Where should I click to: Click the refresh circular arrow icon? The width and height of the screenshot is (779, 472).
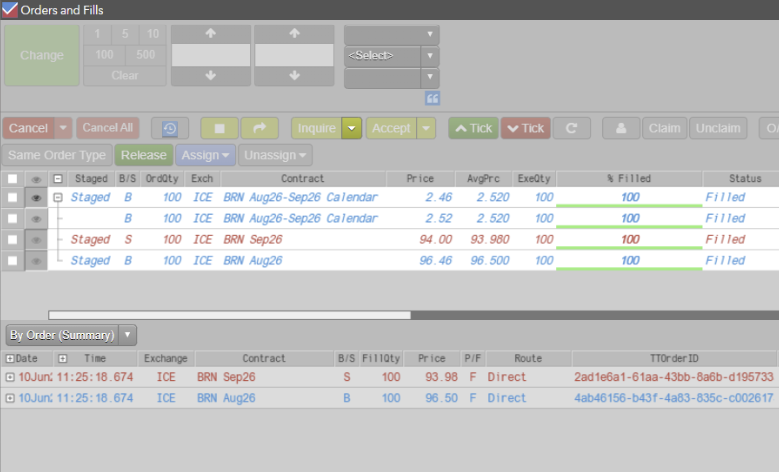(x=571, y=128)
